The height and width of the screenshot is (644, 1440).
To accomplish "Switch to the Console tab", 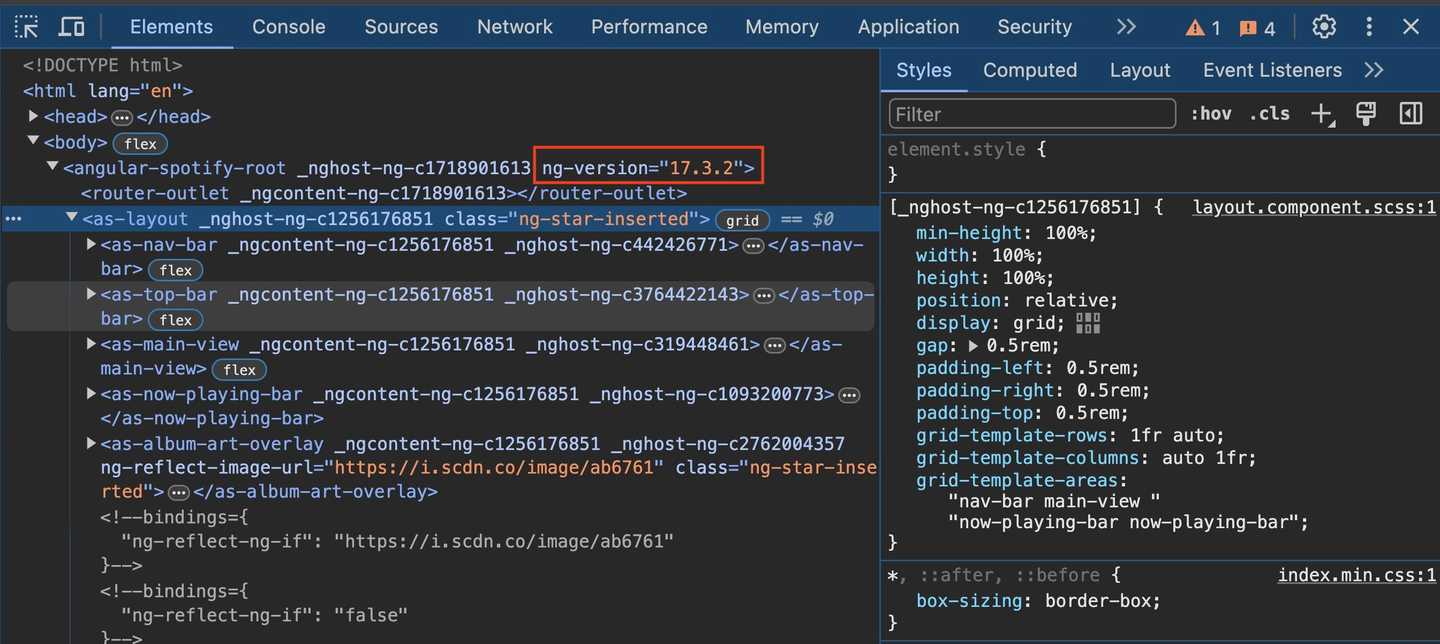I will (x=288, y=27).
